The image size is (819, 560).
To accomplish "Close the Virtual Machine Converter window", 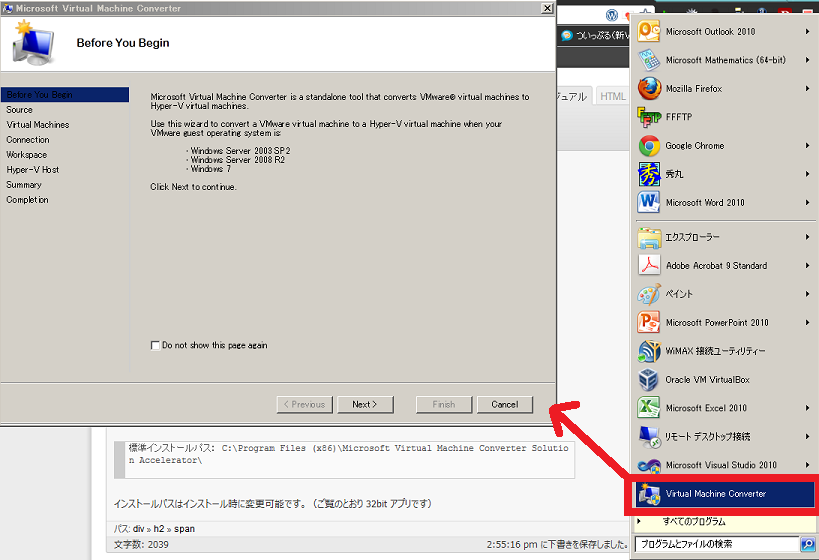I will coord(546,8).
